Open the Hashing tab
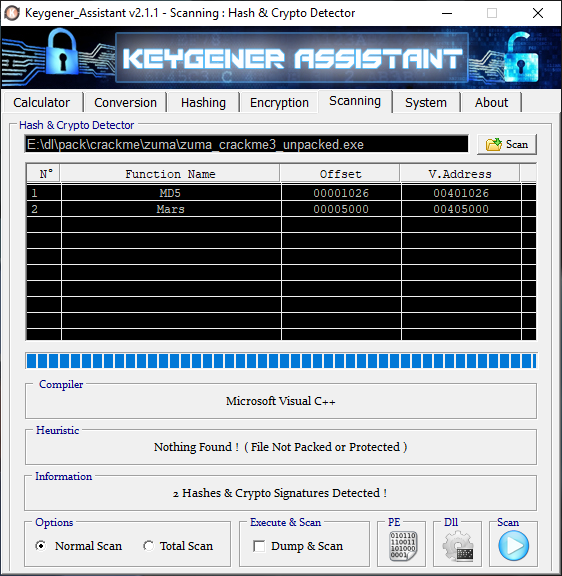The width and height of the screenshot is (562, 576). [203, 102]
